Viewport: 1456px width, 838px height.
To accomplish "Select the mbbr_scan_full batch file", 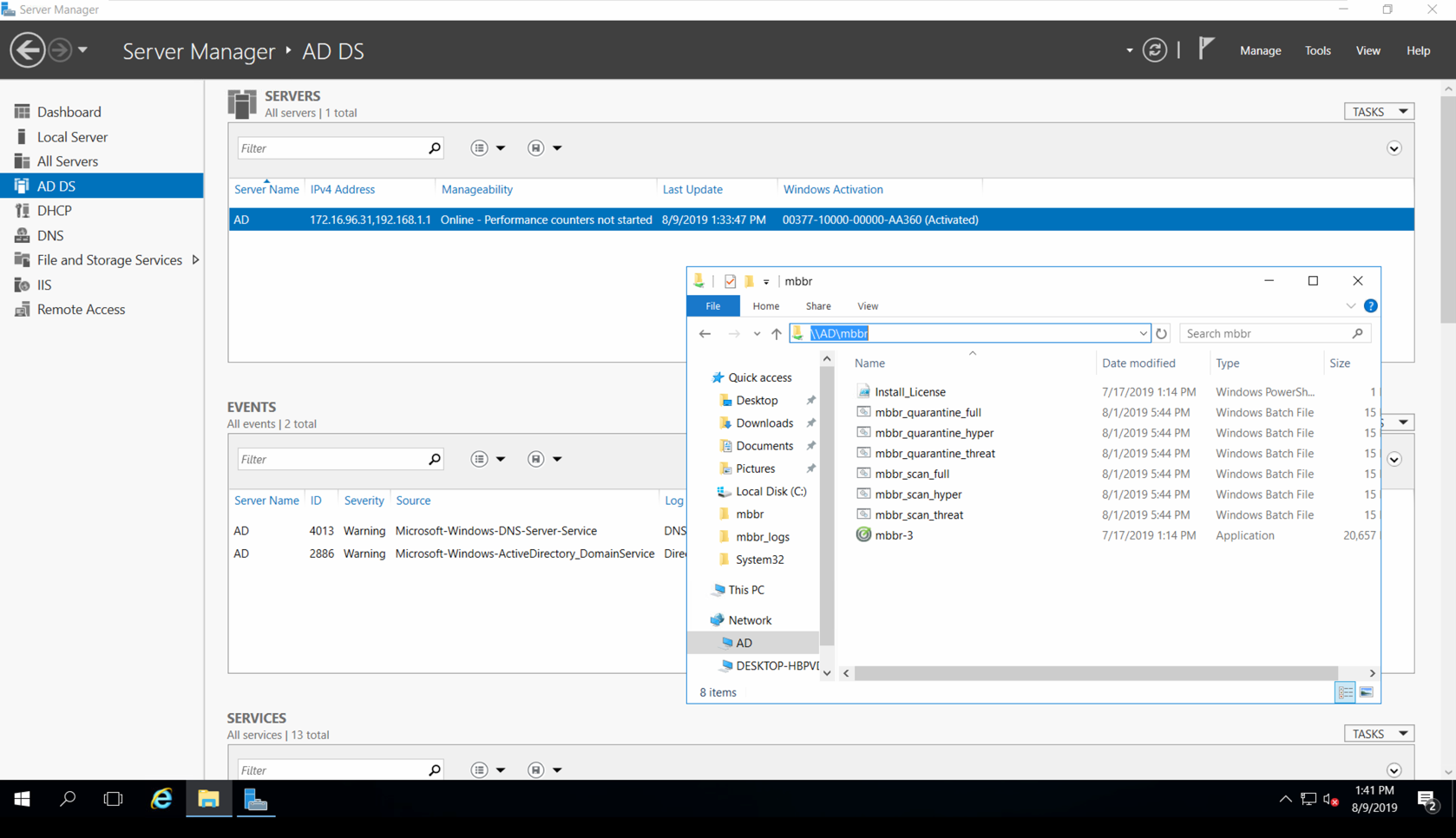I will click(912, 474).
